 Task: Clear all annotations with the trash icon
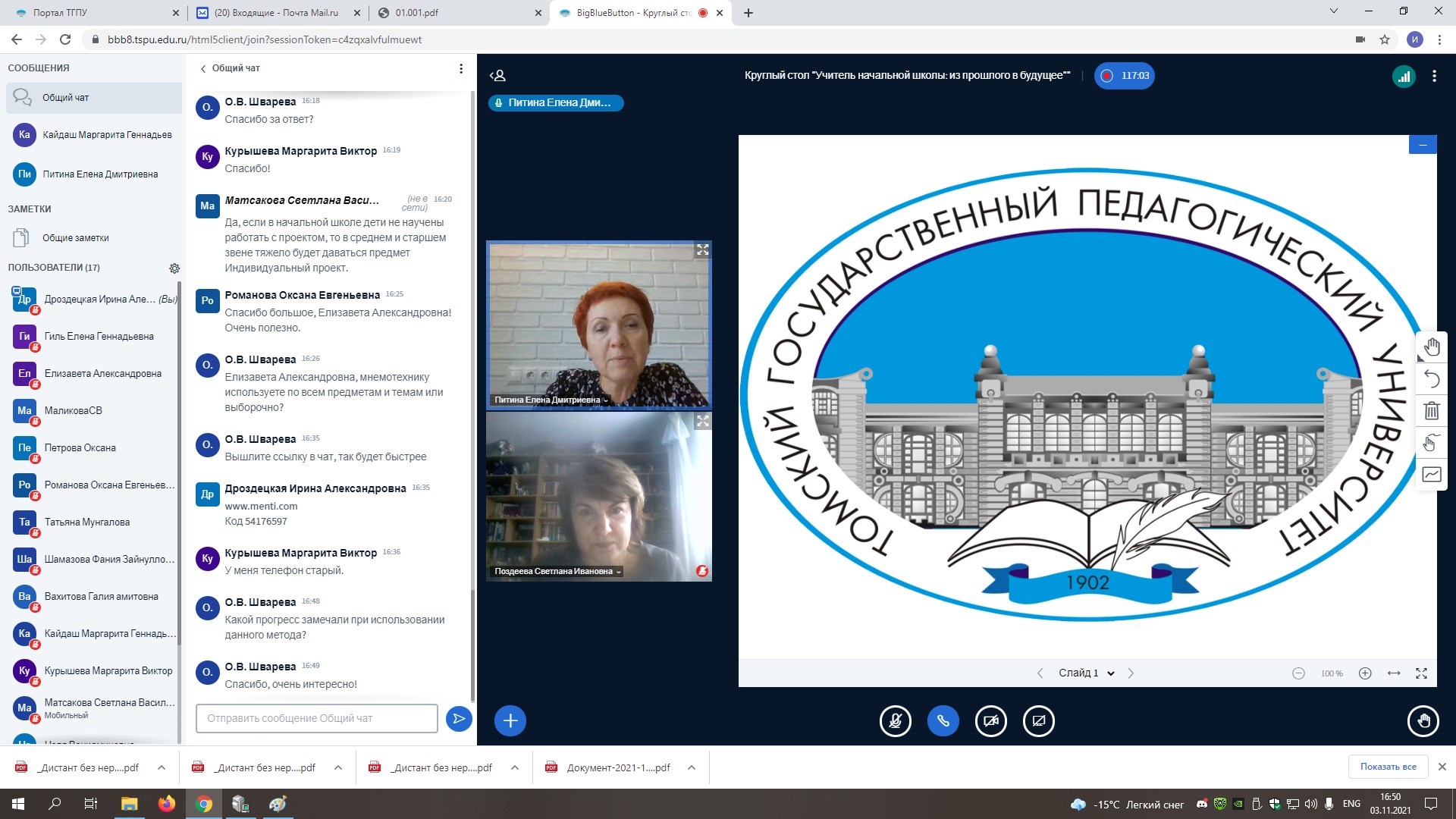[x=1432, y=410]
